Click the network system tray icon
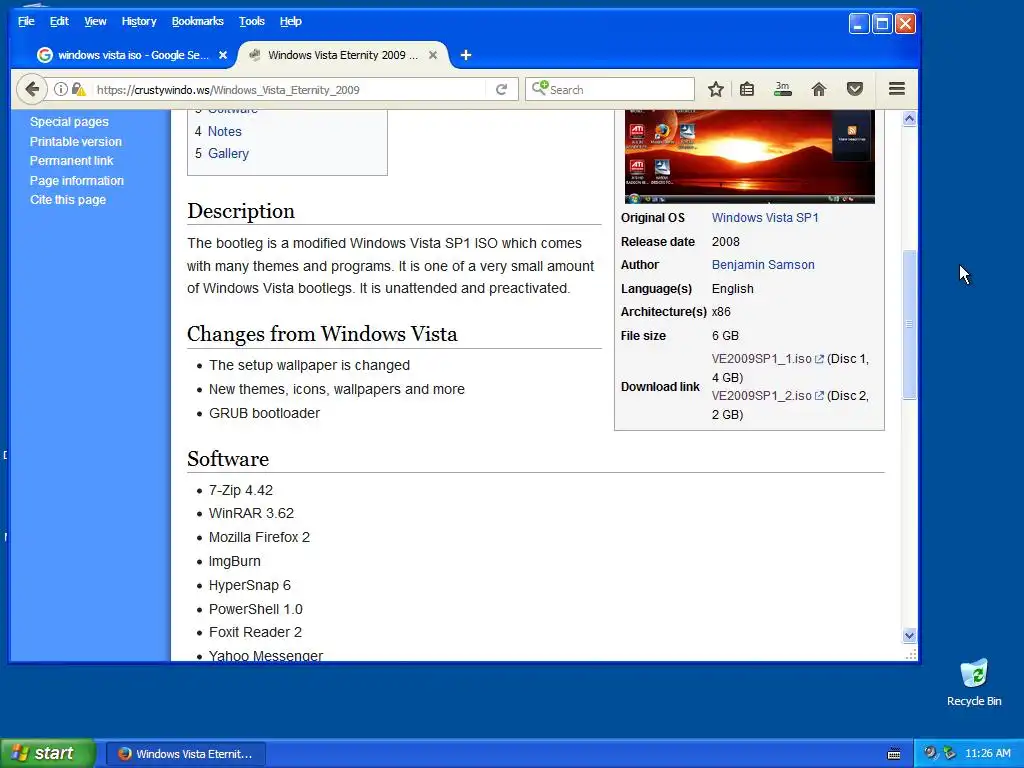Viewport: 1024px width, 768px height. 950,753
